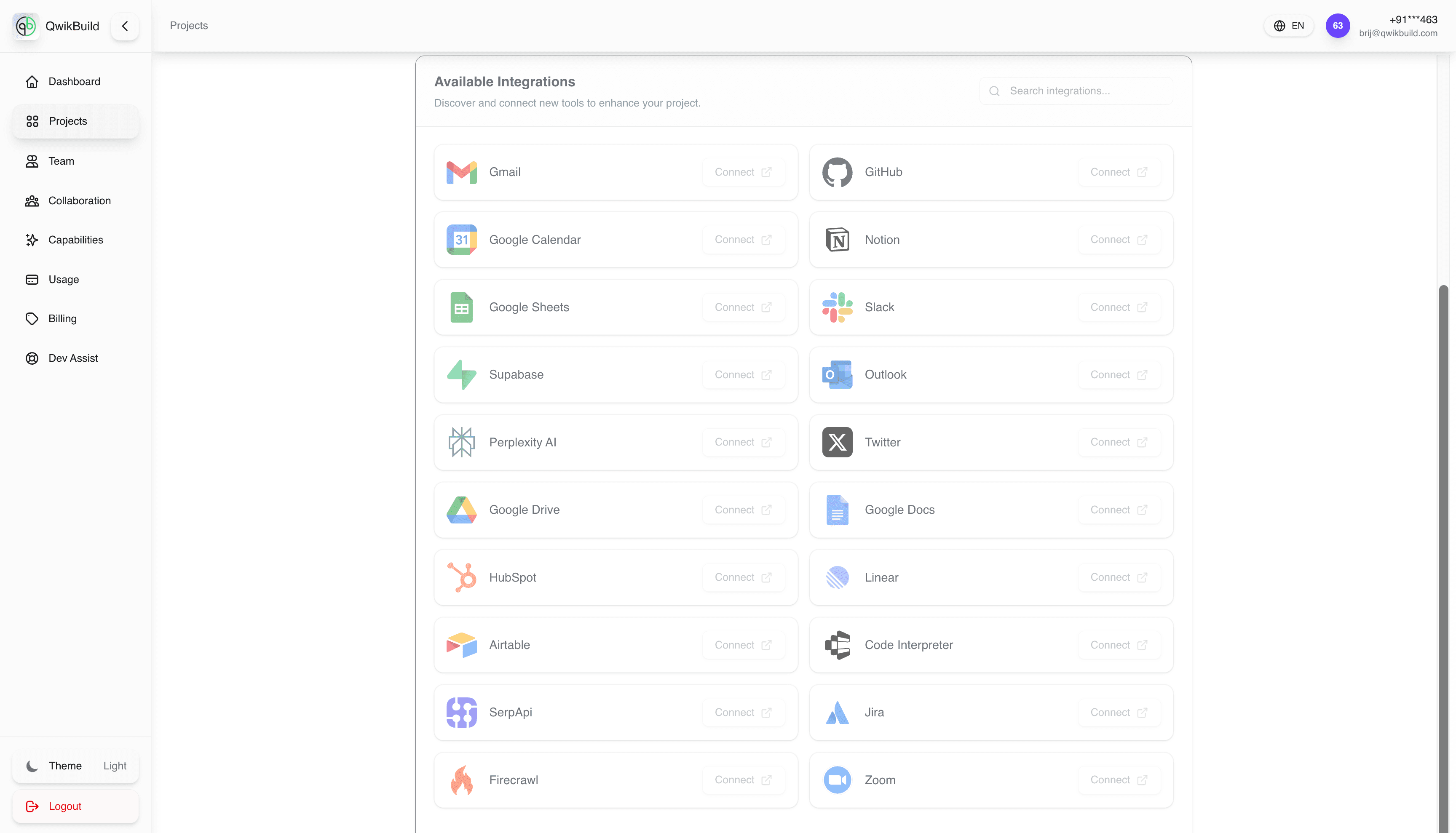Click the Linear icon
This screenshot has width=1456, height=833.
tap(837, 577)
